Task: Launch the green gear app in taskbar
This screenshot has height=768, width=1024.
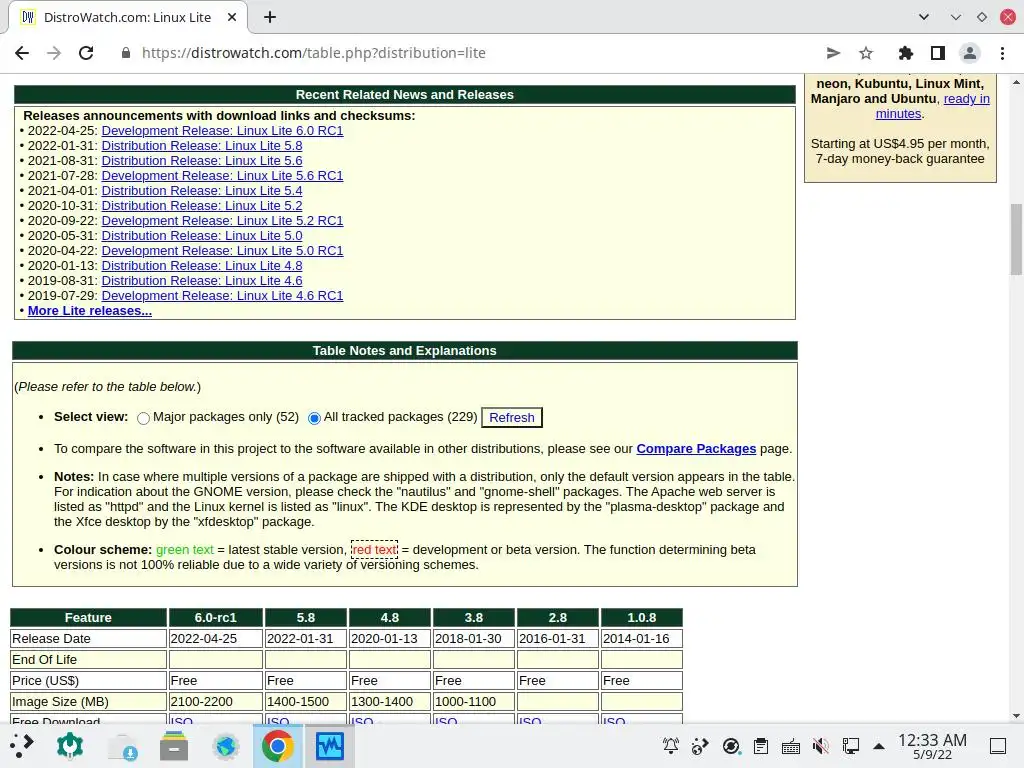Action: tap(70, 746)
